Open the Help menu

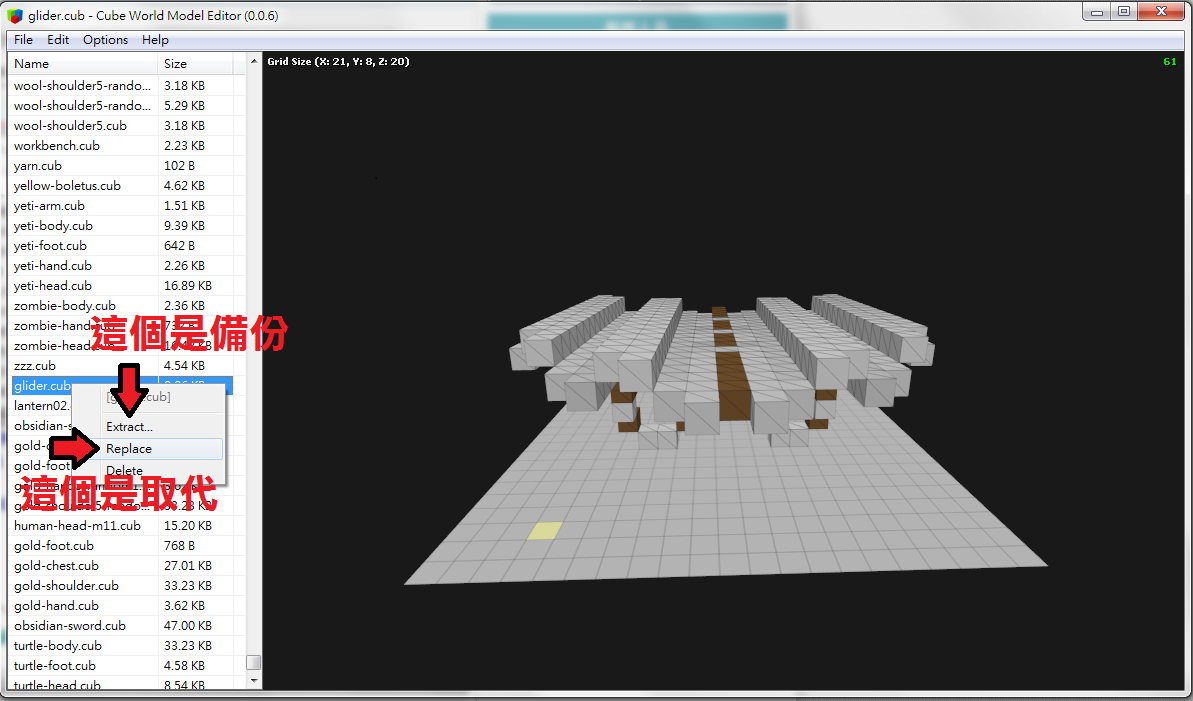(155, 40)
